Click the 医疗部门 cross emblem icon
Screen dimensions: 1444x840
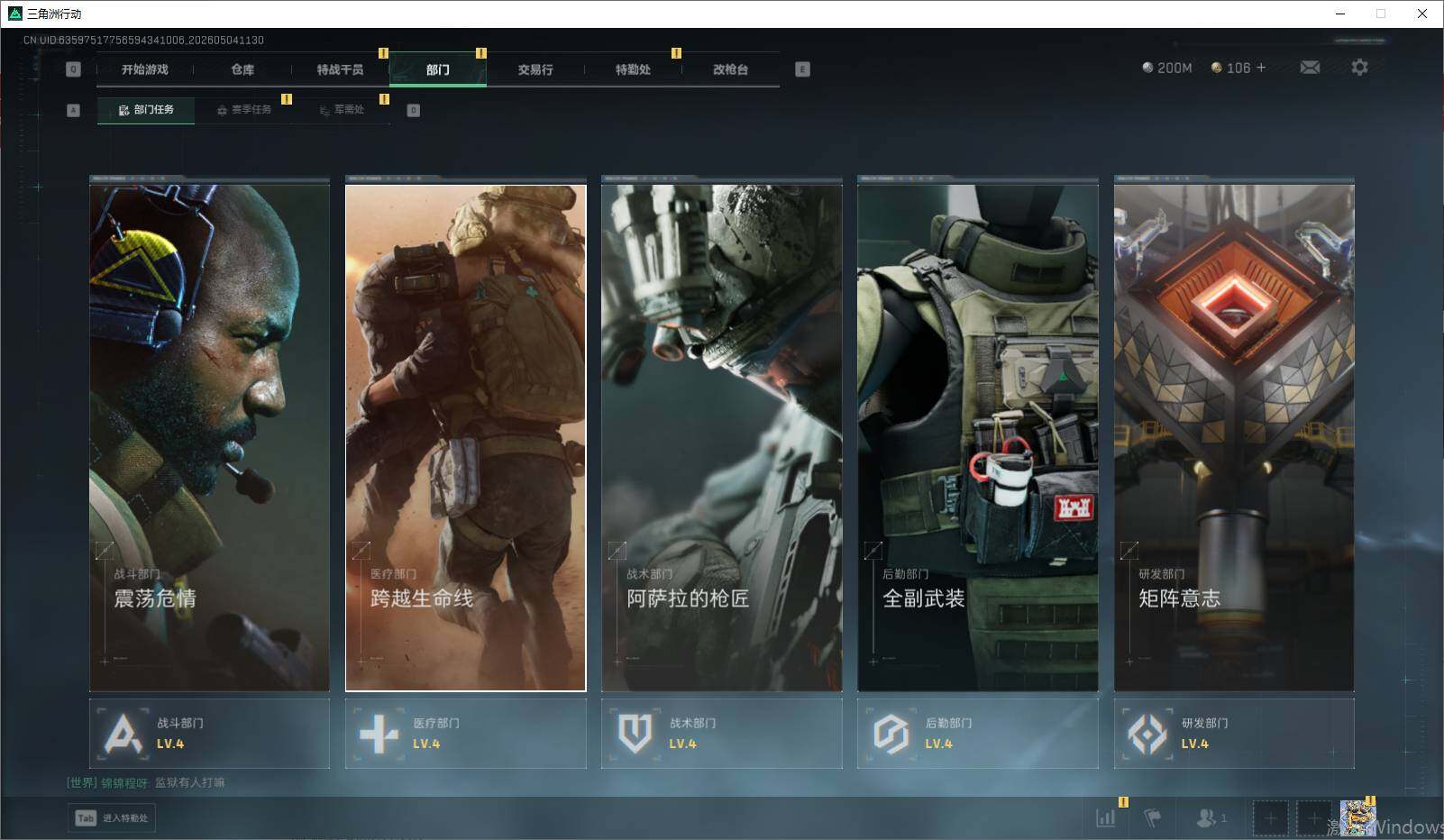coord(379,734)
